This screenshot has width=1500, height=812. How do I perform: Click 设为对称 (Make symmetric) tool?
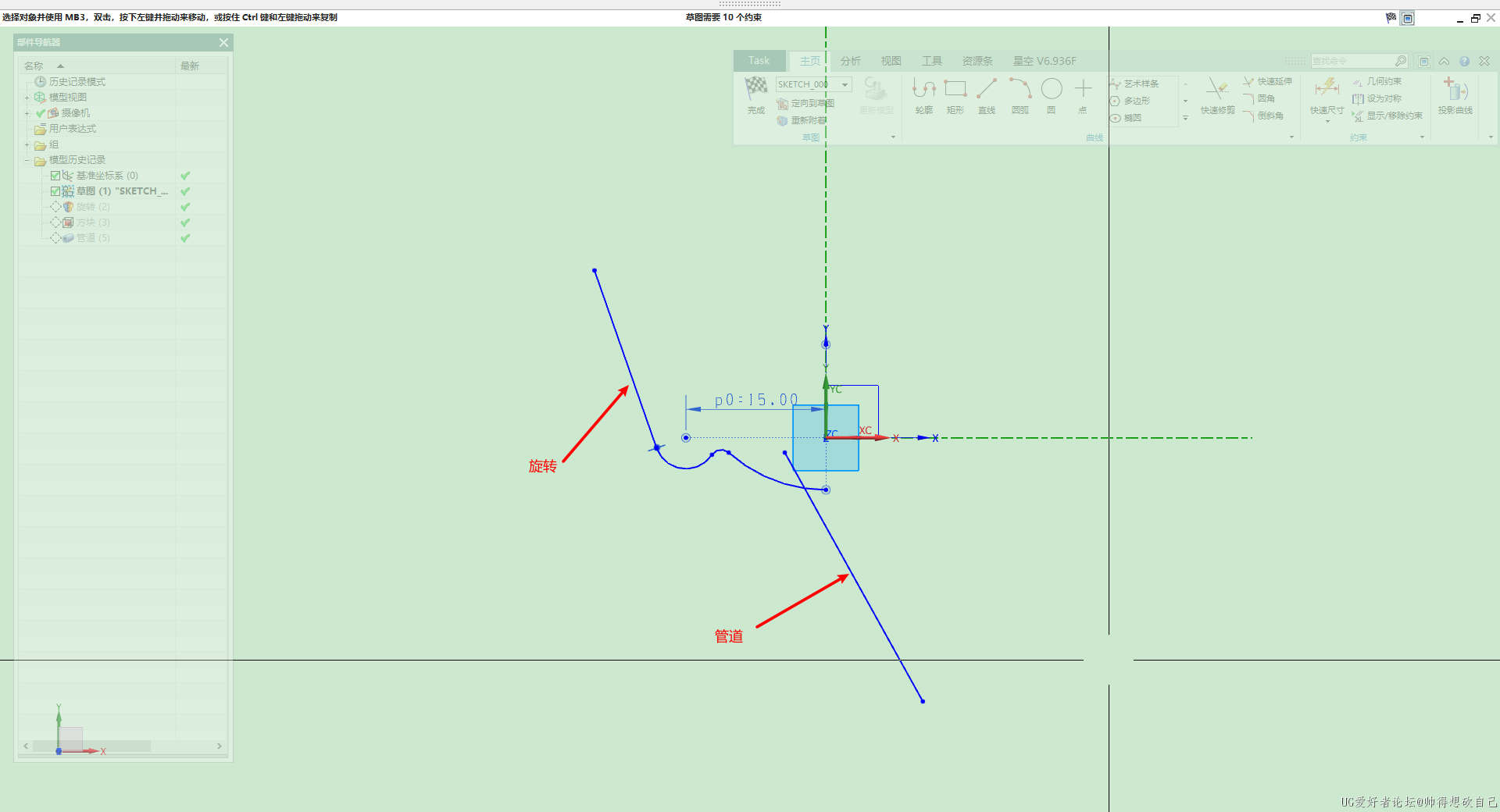click(1377, 98)
